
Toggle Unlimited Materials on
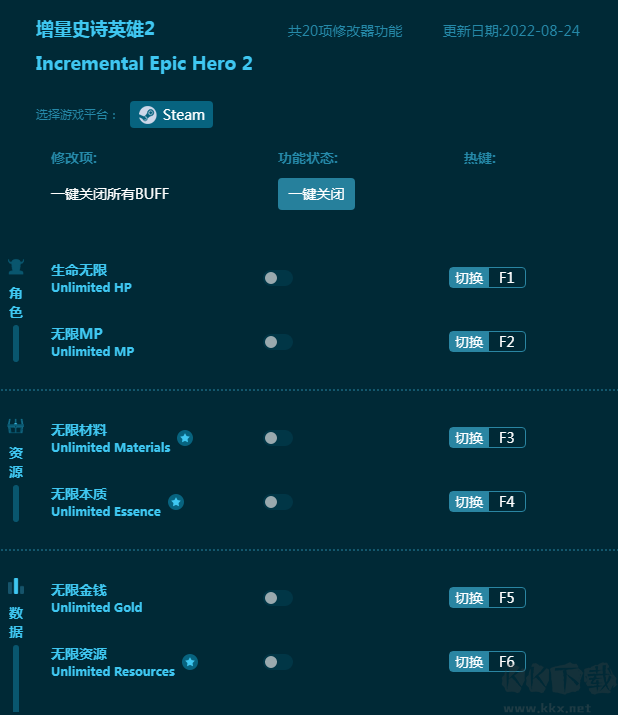click(x=277, y=438)
